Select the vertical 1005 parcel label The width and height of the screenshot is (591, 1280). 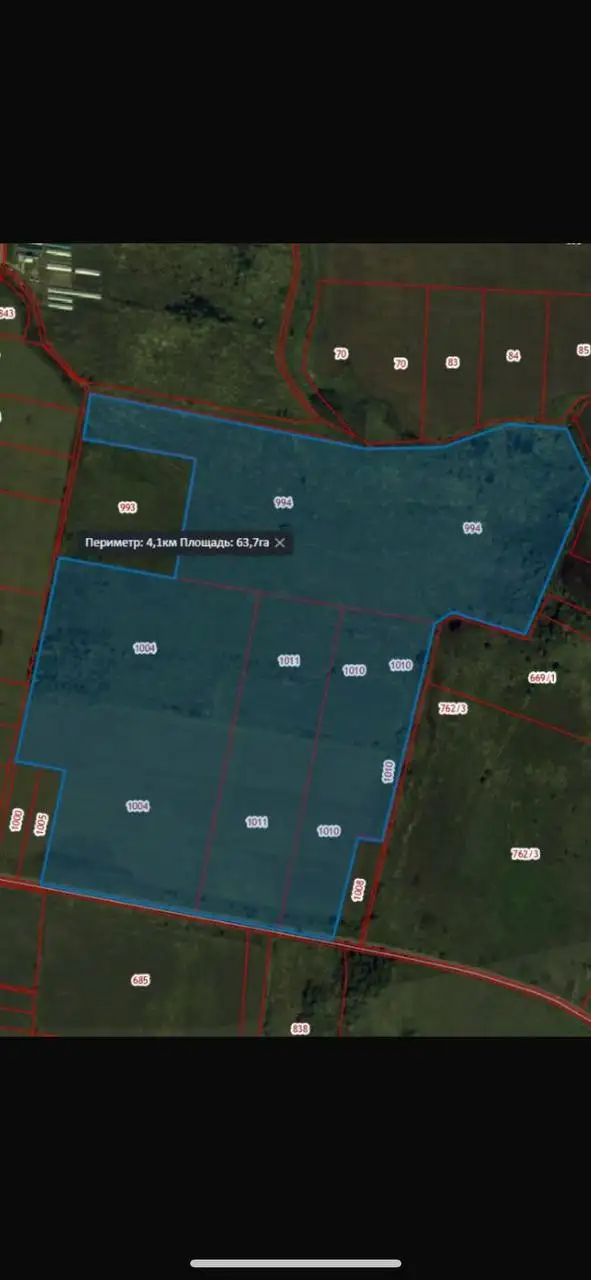tap(41, 824)
